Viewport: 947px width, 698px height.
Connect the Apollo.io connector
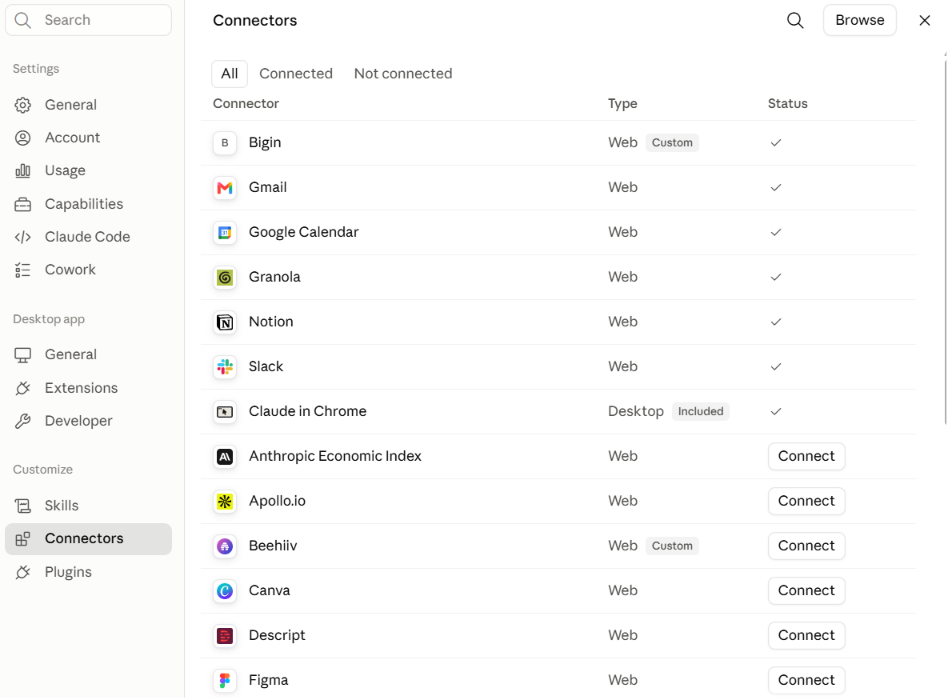(x=806, y=501)
